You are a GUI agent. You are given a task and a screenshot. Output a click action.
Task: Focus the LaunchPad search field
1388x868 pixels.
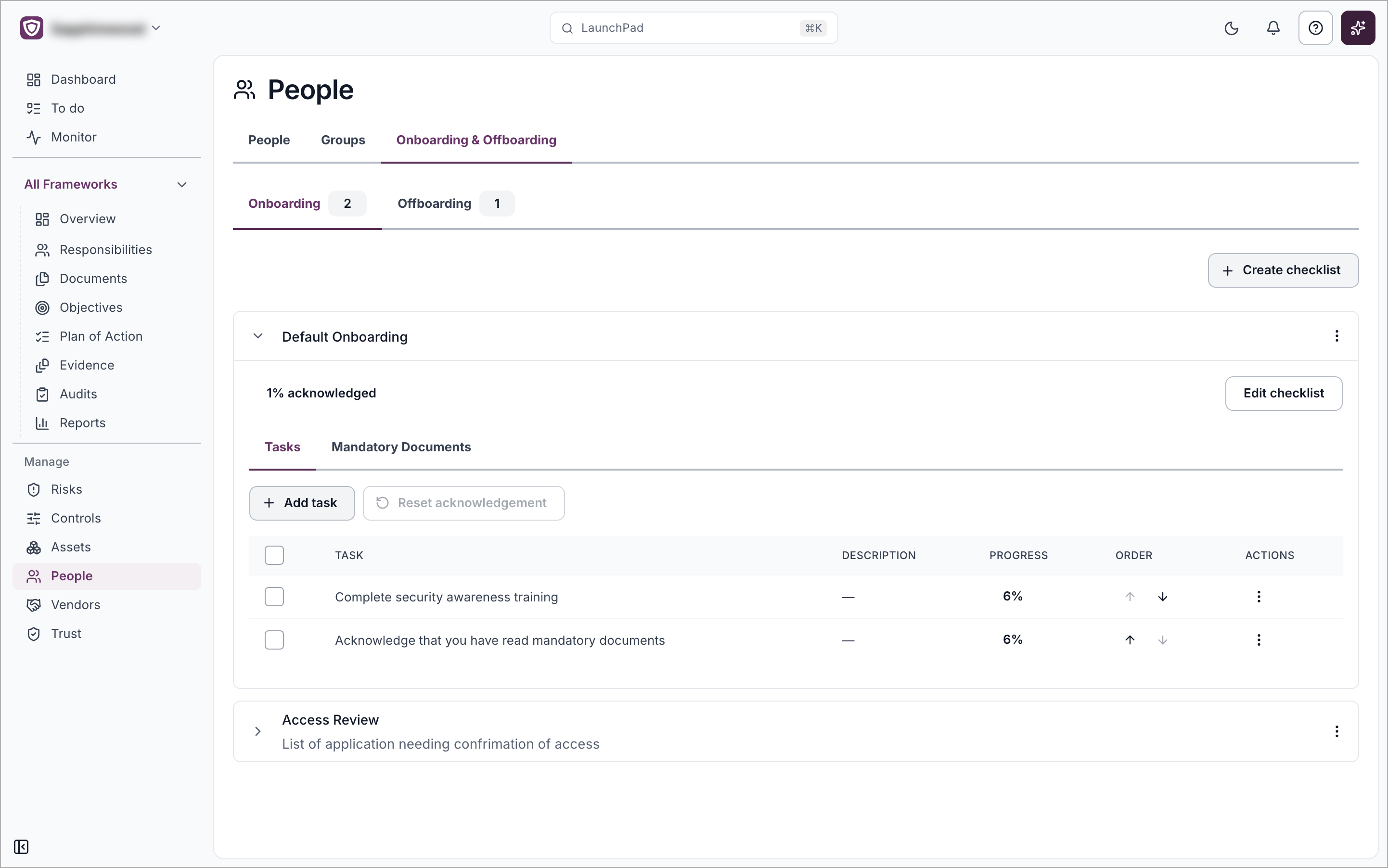(x=694, y=28)
